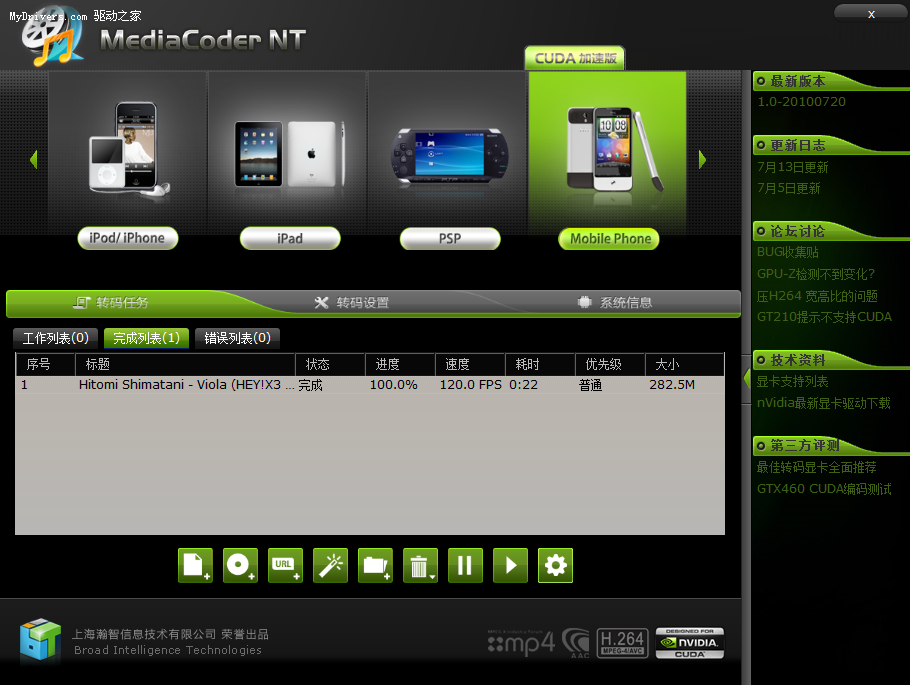Image resolution: width=910 pixels, height=685 pixels.
Task: Open the GTX460 CUDA编码测试 link
Action: 824,489
